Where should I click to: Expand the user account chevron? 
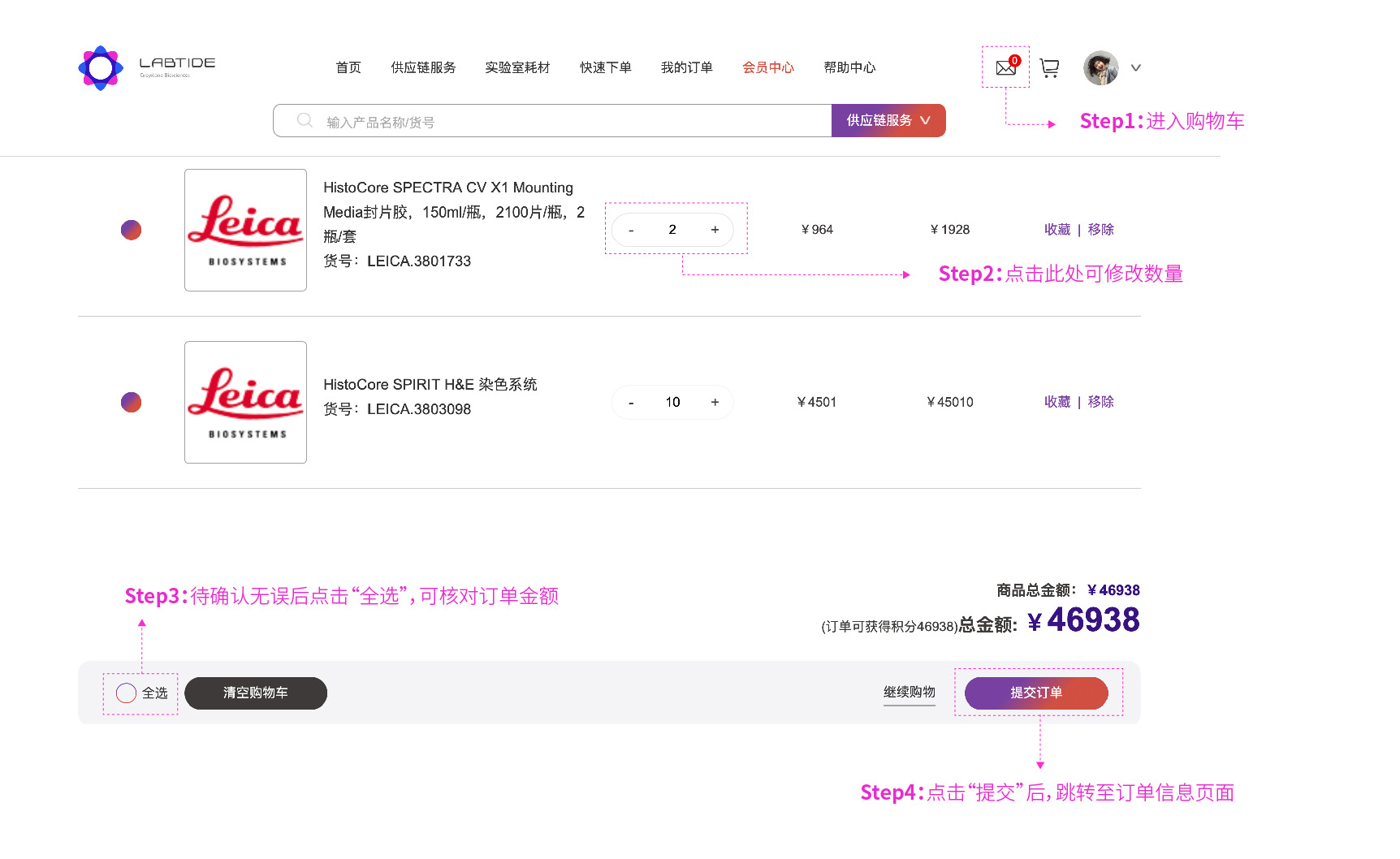(1136, 68)
